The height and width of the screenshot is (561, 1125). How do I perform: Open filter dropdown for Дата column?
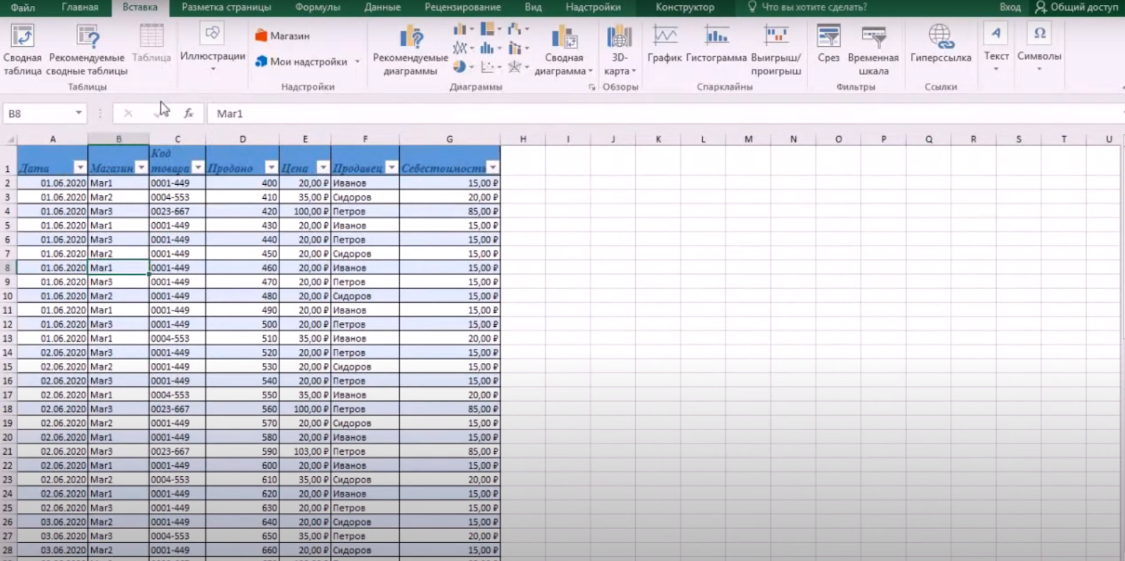[80, 168]
